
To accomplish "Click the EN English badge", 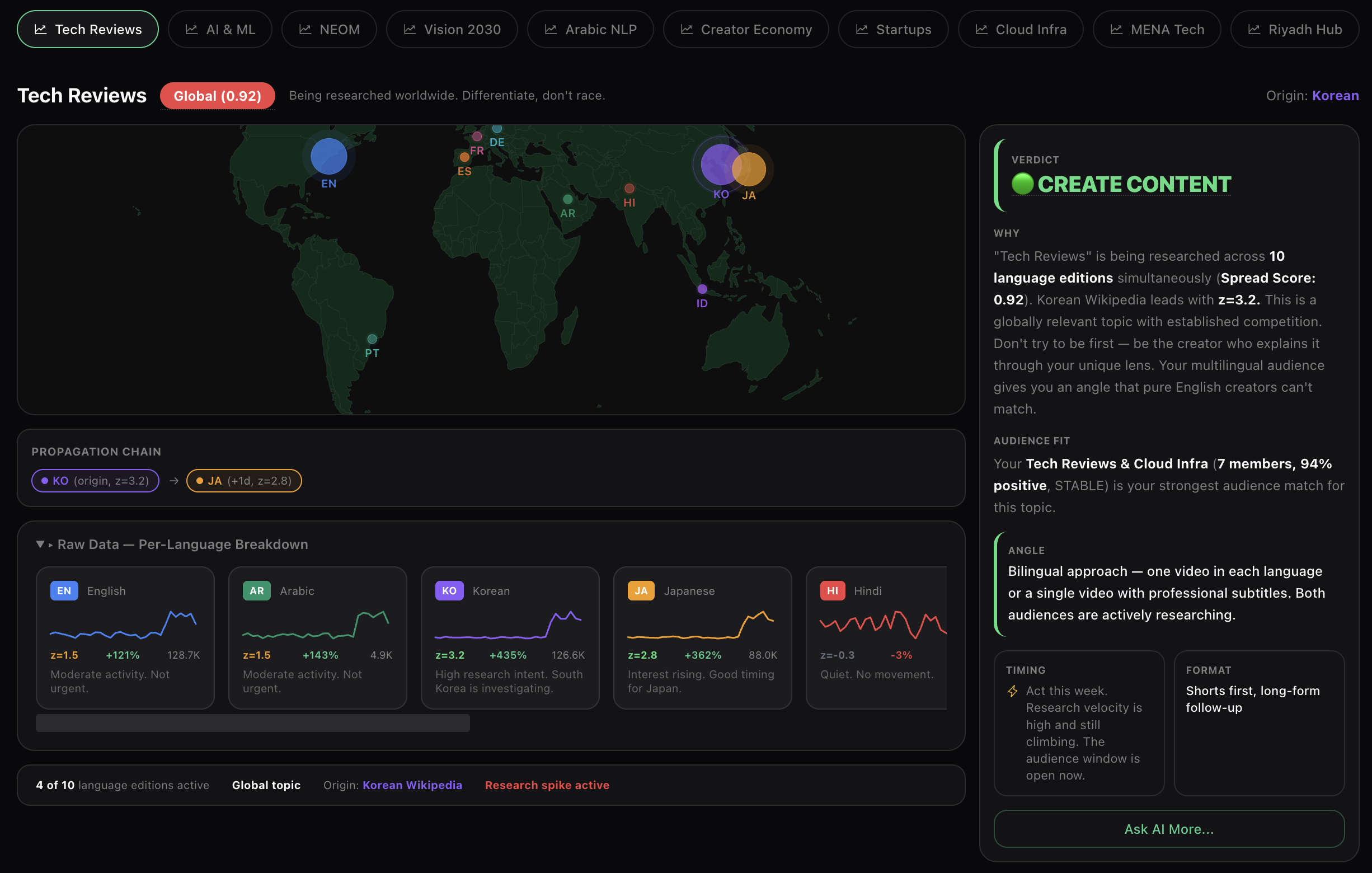I will (64, 590).
